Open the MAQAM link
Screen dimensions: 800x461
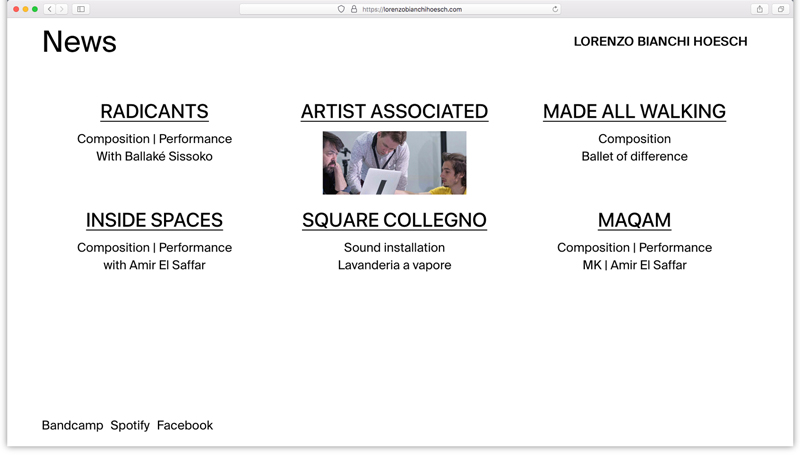click(x=634, y=220)
